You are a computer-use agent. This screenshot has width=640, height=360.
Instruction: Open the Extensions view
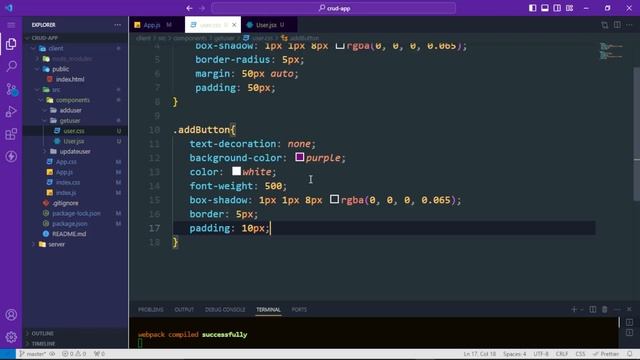[11, 134]
